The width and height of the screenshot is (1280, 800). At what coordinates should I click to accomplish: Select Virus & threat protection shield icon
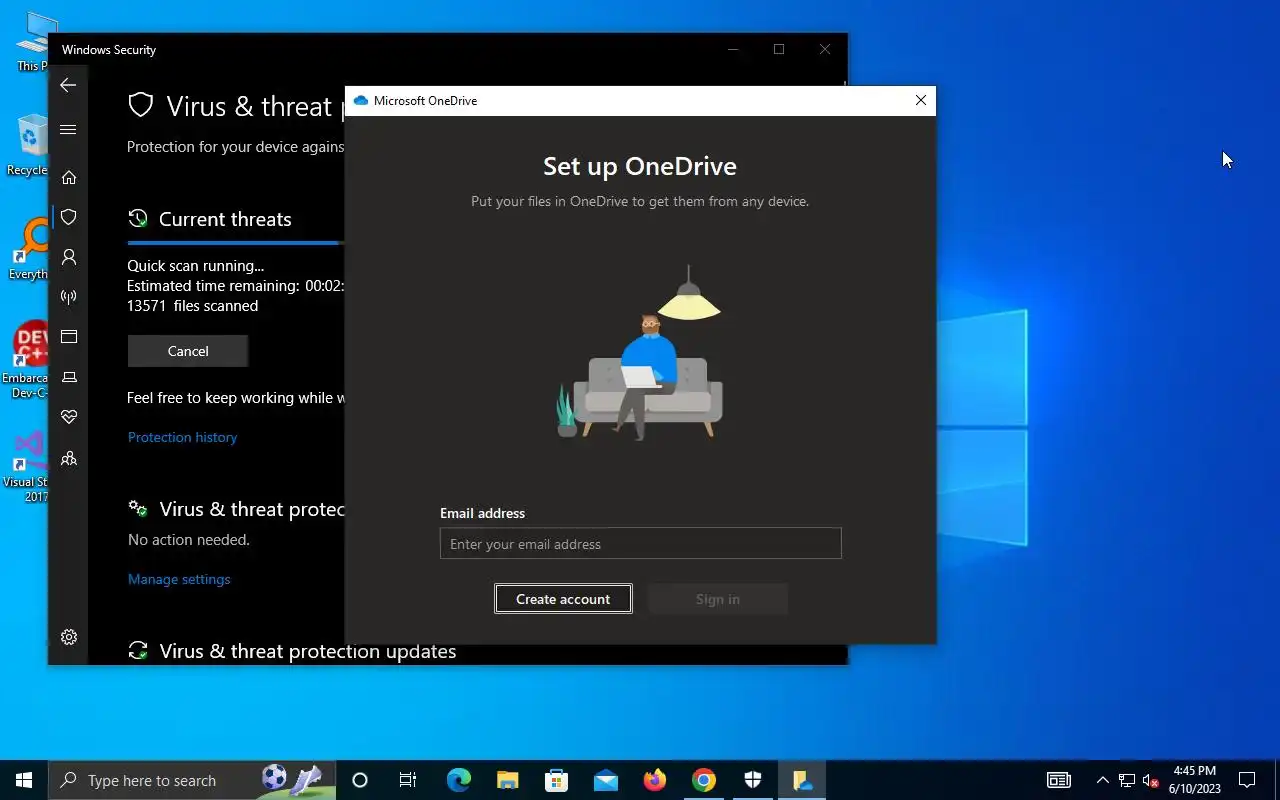coord(68,217)
